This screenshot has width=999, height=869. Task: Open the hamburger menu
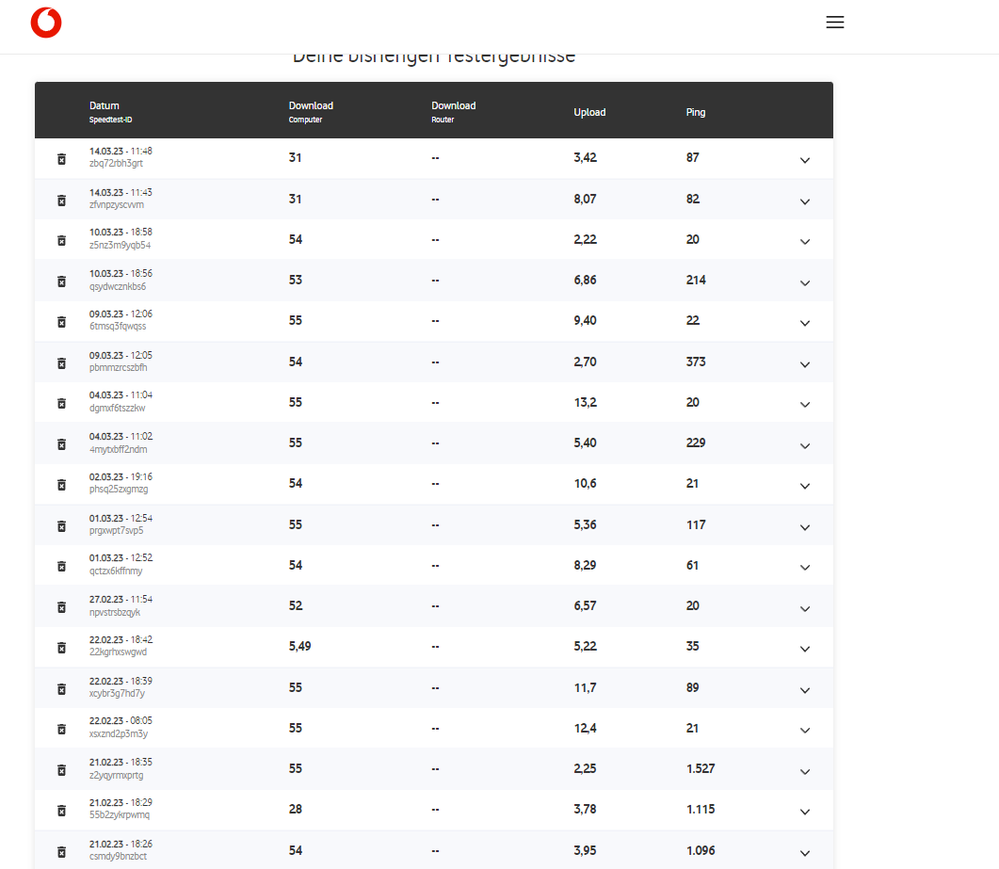tap(835, 22)
